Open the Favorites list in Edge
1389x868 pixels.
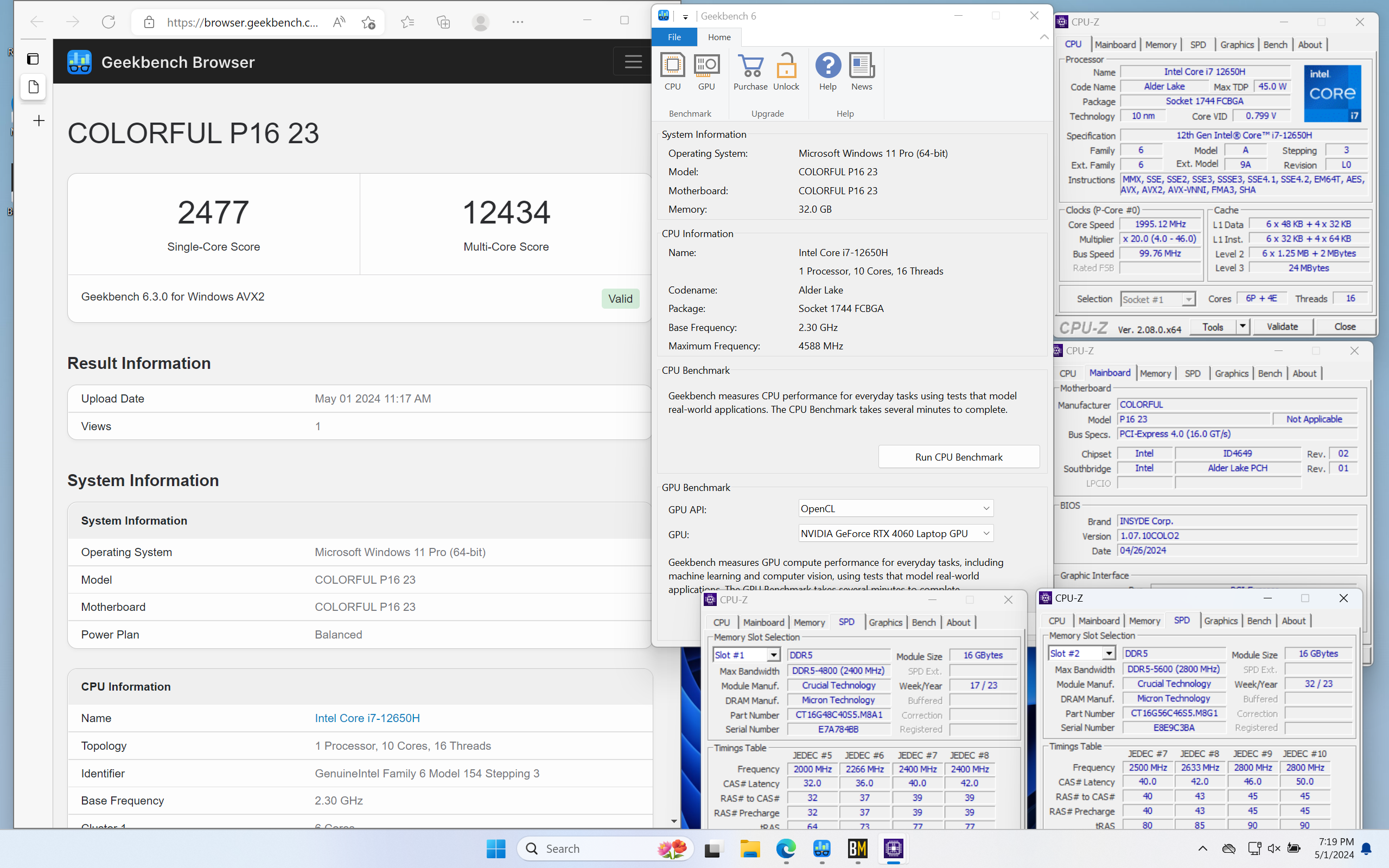(407, 22)
